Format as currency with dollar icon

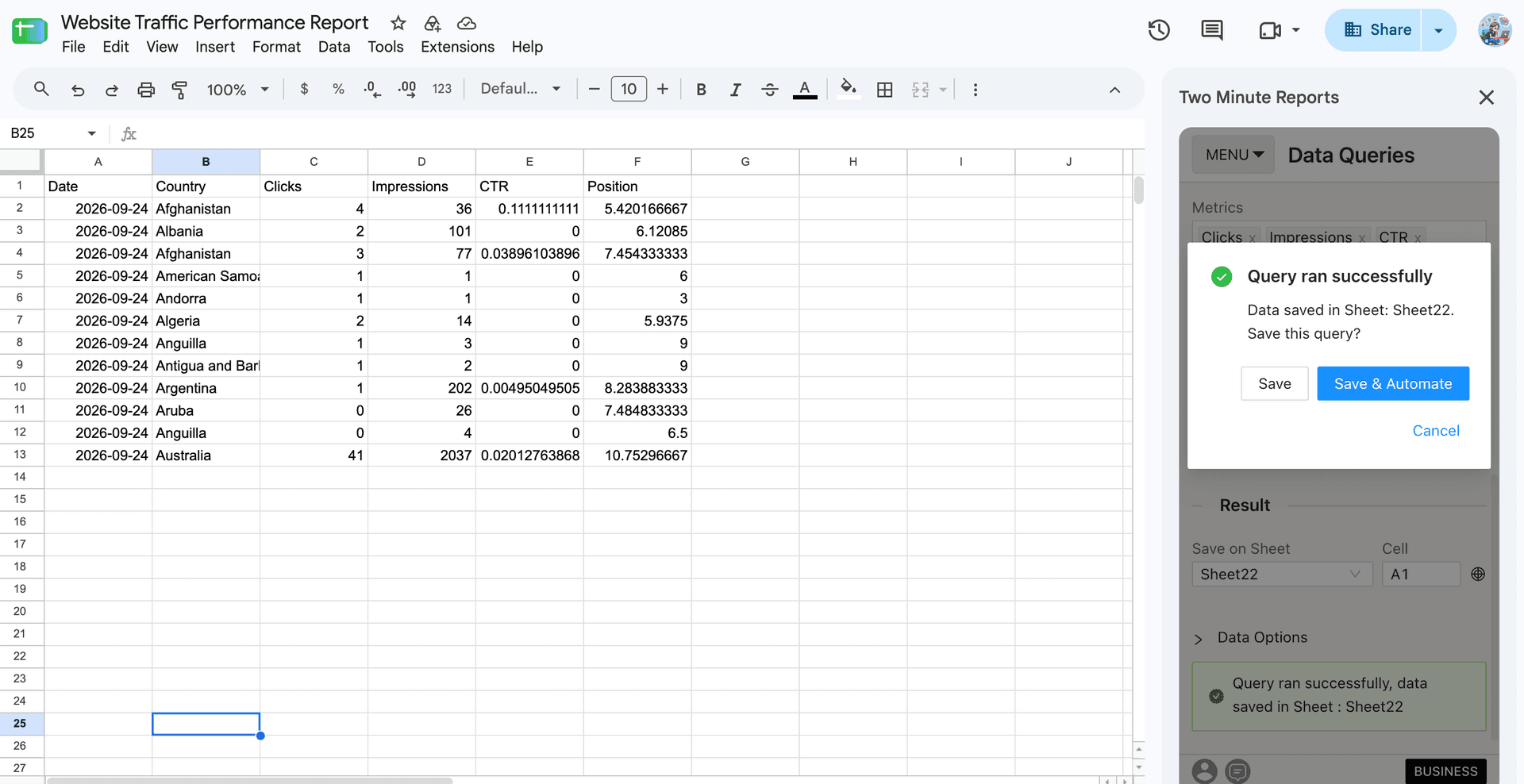304,89
